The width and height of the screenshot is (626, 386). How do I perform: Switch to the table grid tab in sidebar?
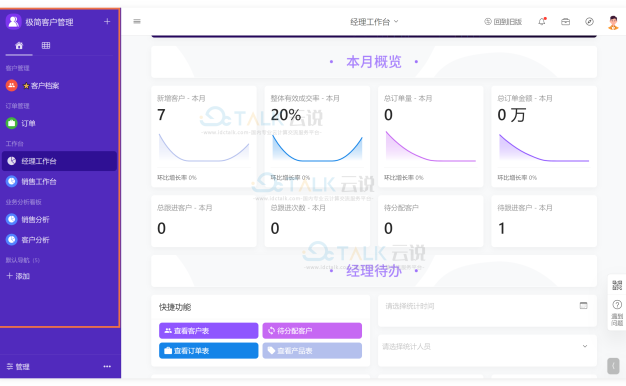point(46,46)
